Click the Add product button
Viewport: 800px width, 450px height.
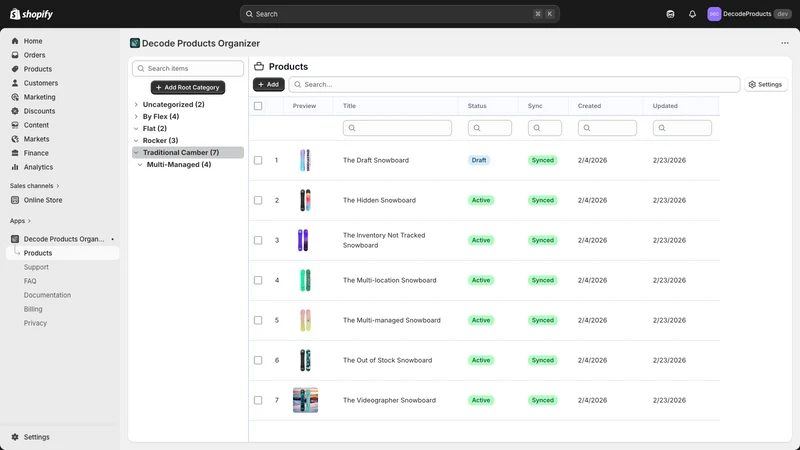[x=269, y=84]
